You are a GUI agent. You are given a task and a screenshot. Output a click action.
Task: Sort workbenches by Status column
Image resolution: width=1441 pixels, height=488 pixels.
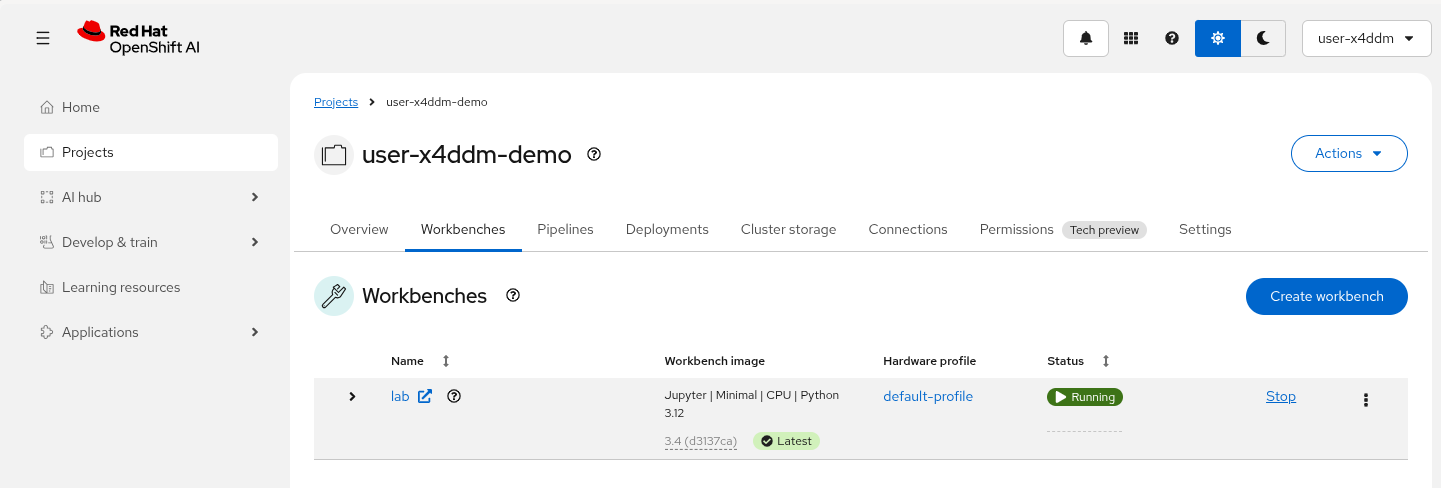click(1105, 361)
